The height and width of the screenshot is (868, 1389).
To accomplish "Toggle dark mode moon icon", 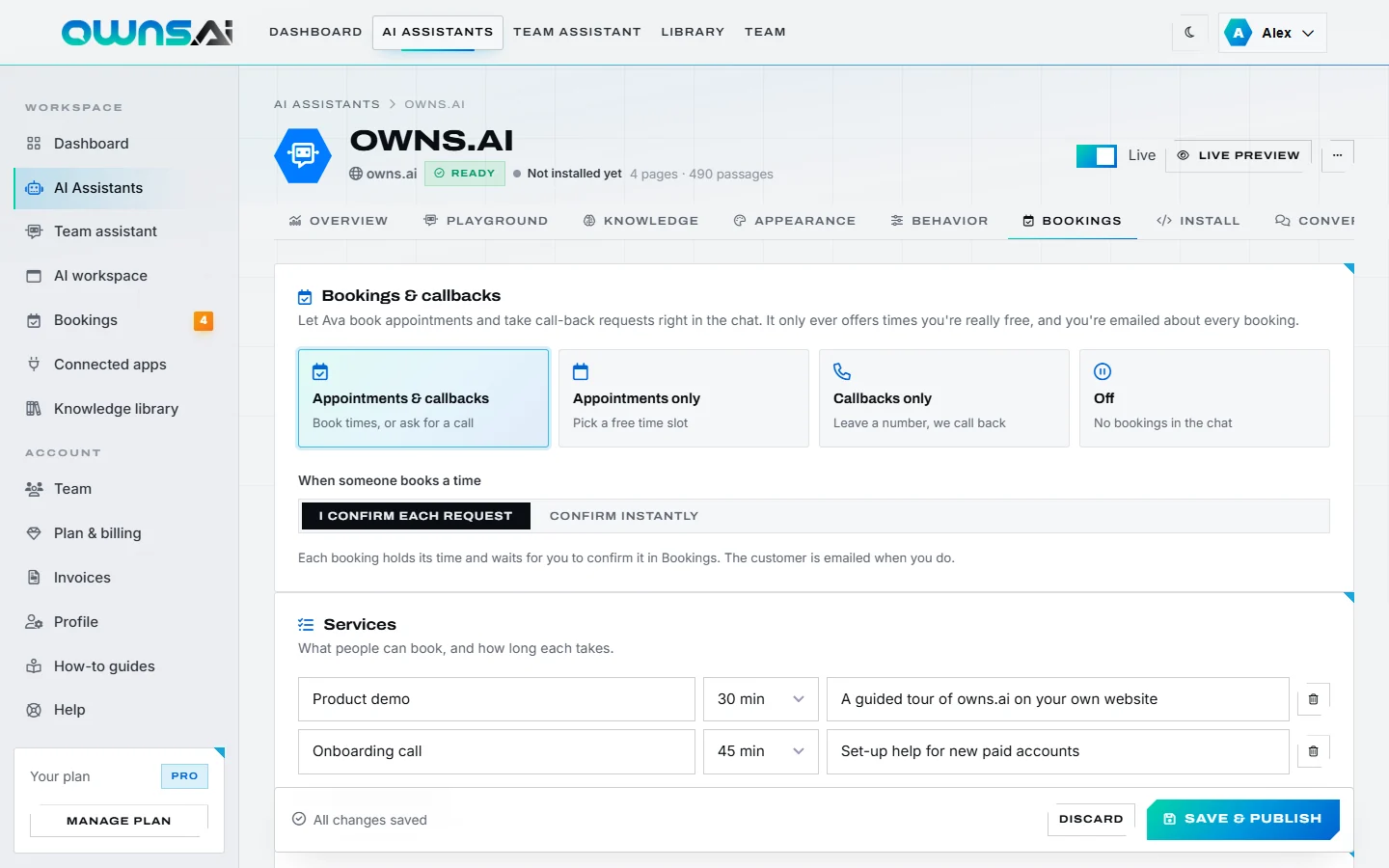I will 1189,32.
